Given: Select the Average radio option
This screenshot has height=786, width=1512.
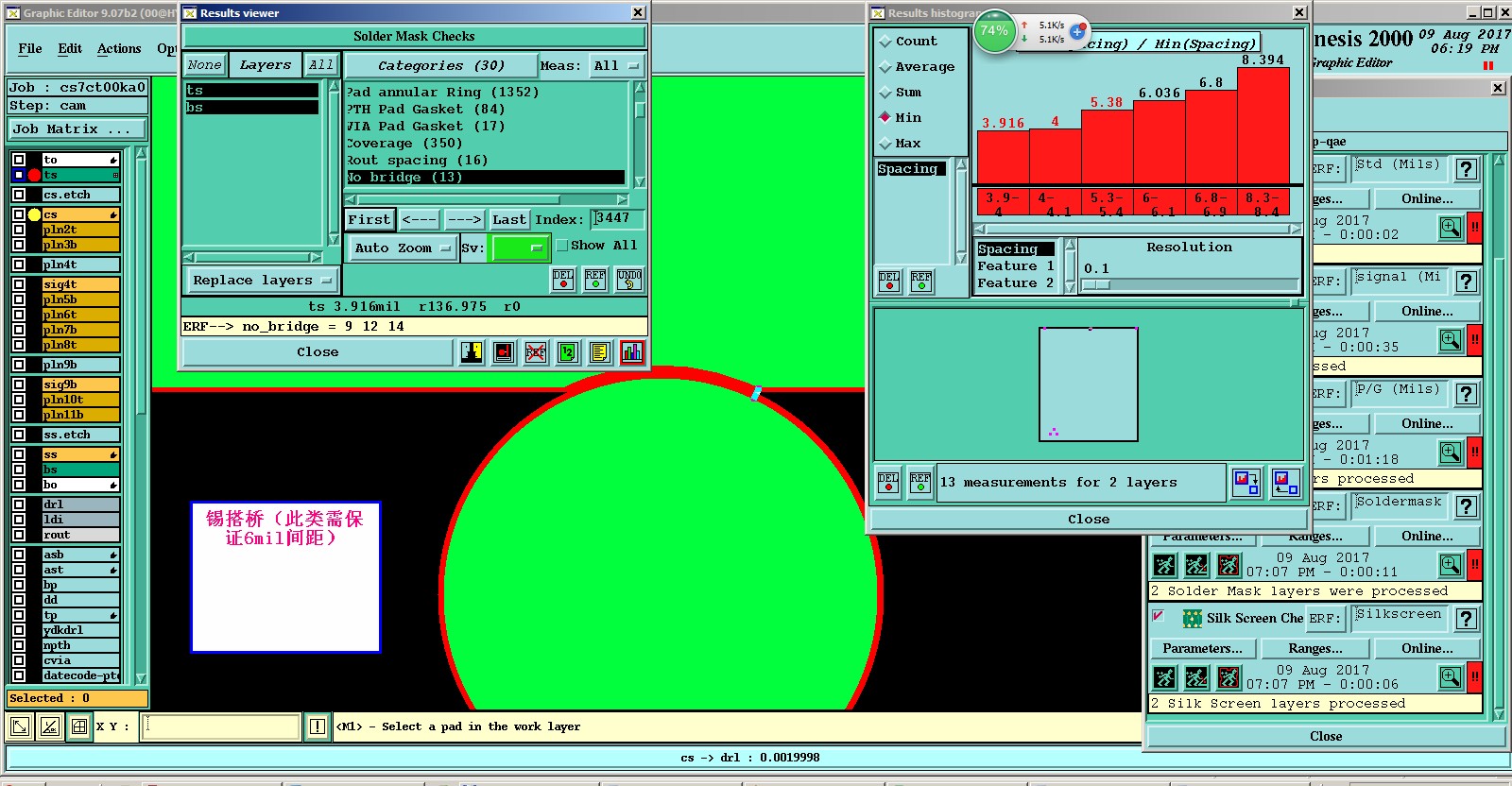Looking at the screenshot, I should (x=885, y=67).
